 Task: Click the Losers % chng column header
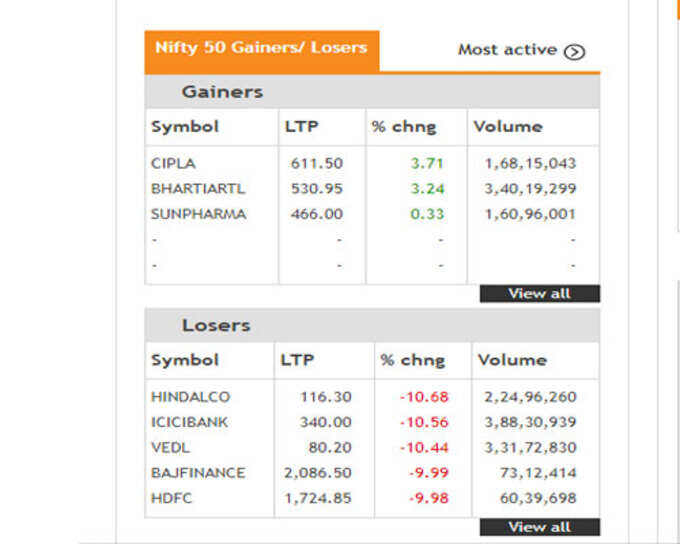(x=413, y=360)
